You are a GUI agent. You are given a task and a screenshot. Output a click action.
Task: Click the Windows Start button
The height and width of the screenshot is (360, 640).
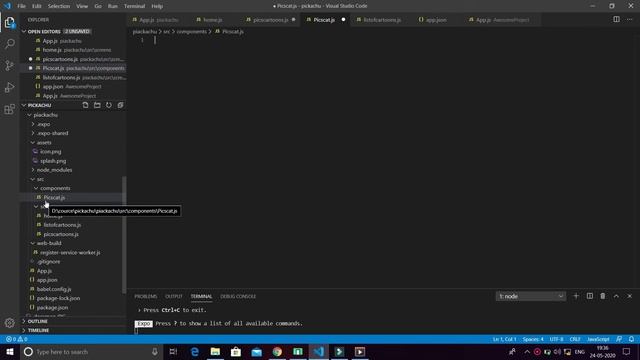coord(10,351)
